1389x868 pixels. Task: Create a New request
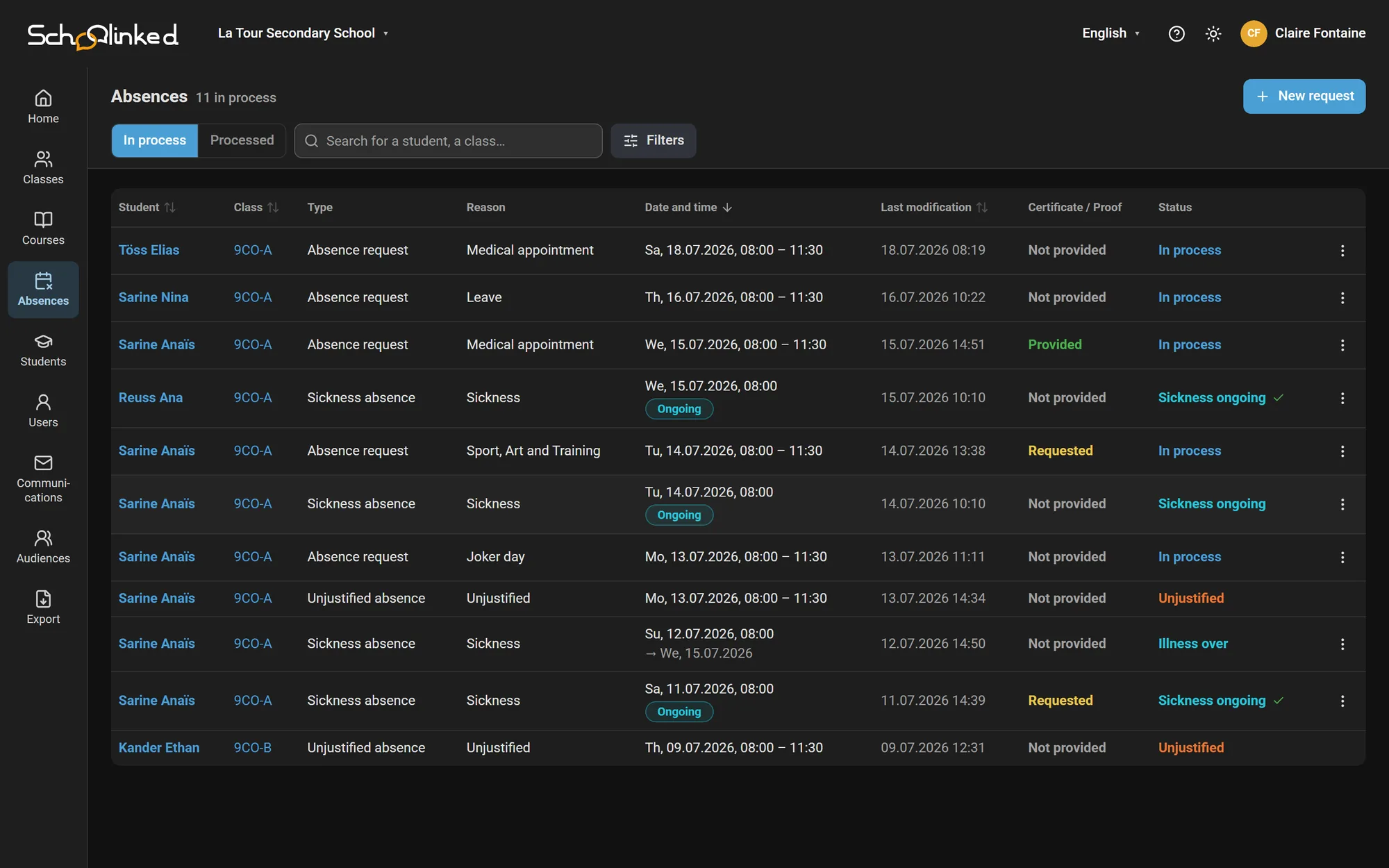1304,97
